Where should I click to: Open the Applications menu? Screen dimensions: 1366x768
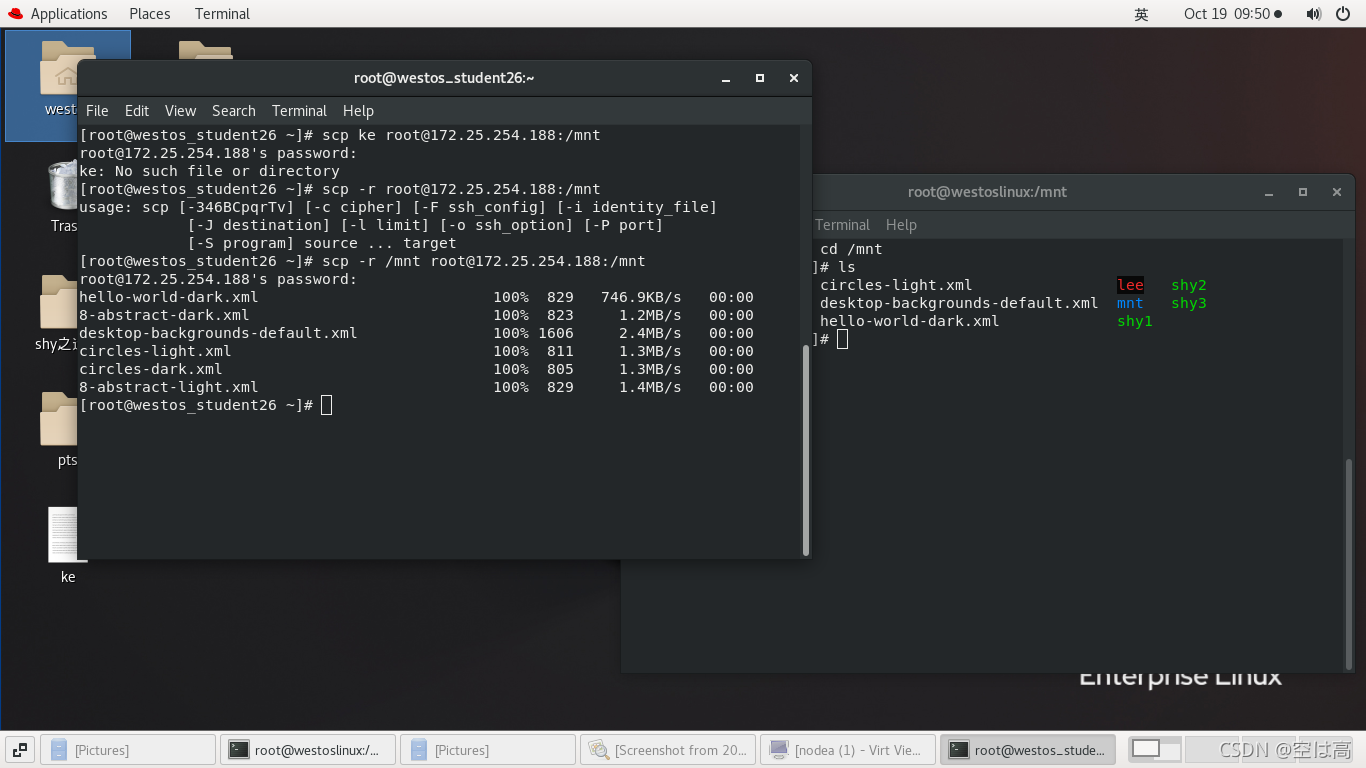click(x=69, y=14)
